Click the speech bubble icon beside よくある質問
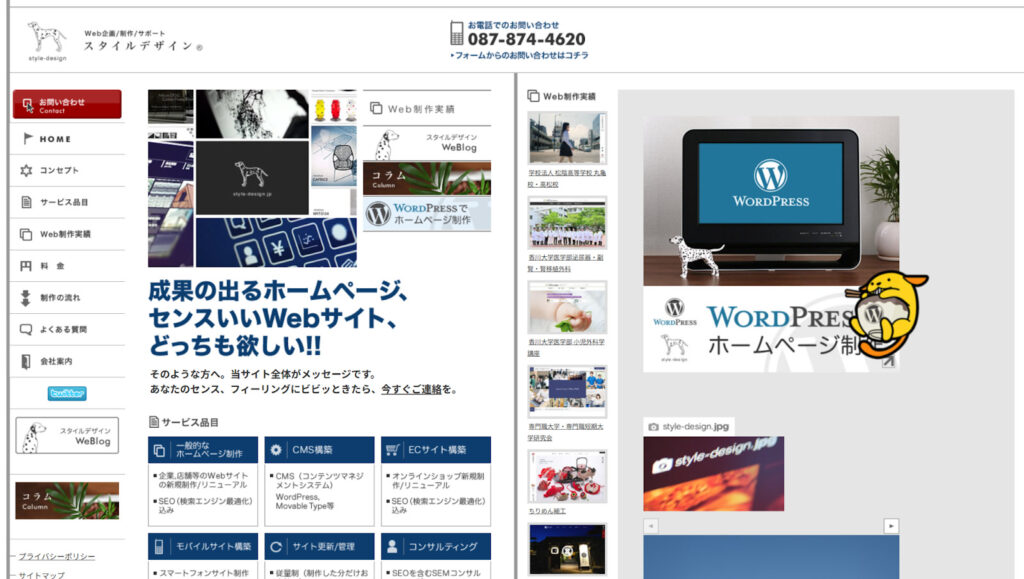1024x579 pixels. tap(26, 329)
